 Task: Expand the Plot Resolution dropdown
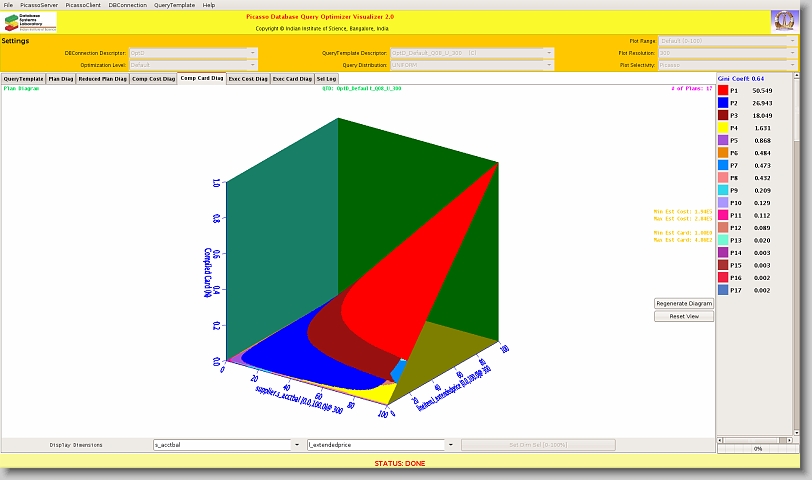(x=793, y=52)
